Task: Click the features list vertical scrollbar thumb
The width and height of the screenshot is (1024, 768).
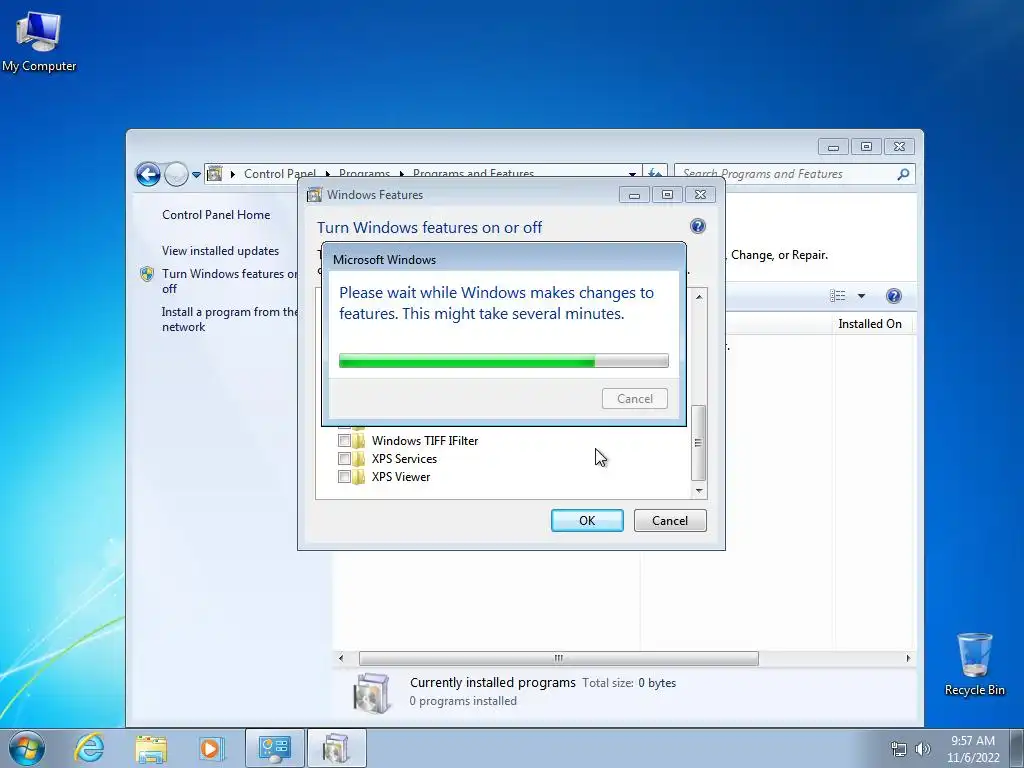Action: [x=698, y=442]
